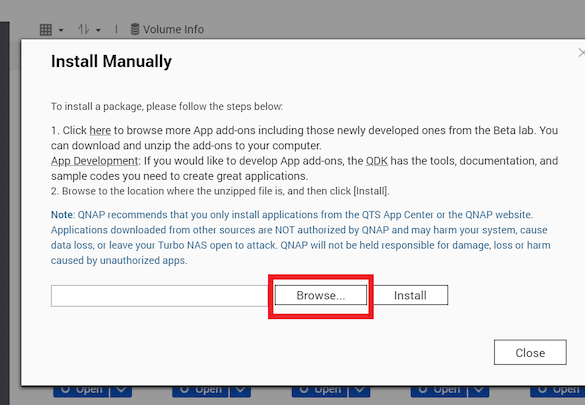Viewport: 585px width, 405px height.
Task: Click the Browse... button
Action: [321, 295]
